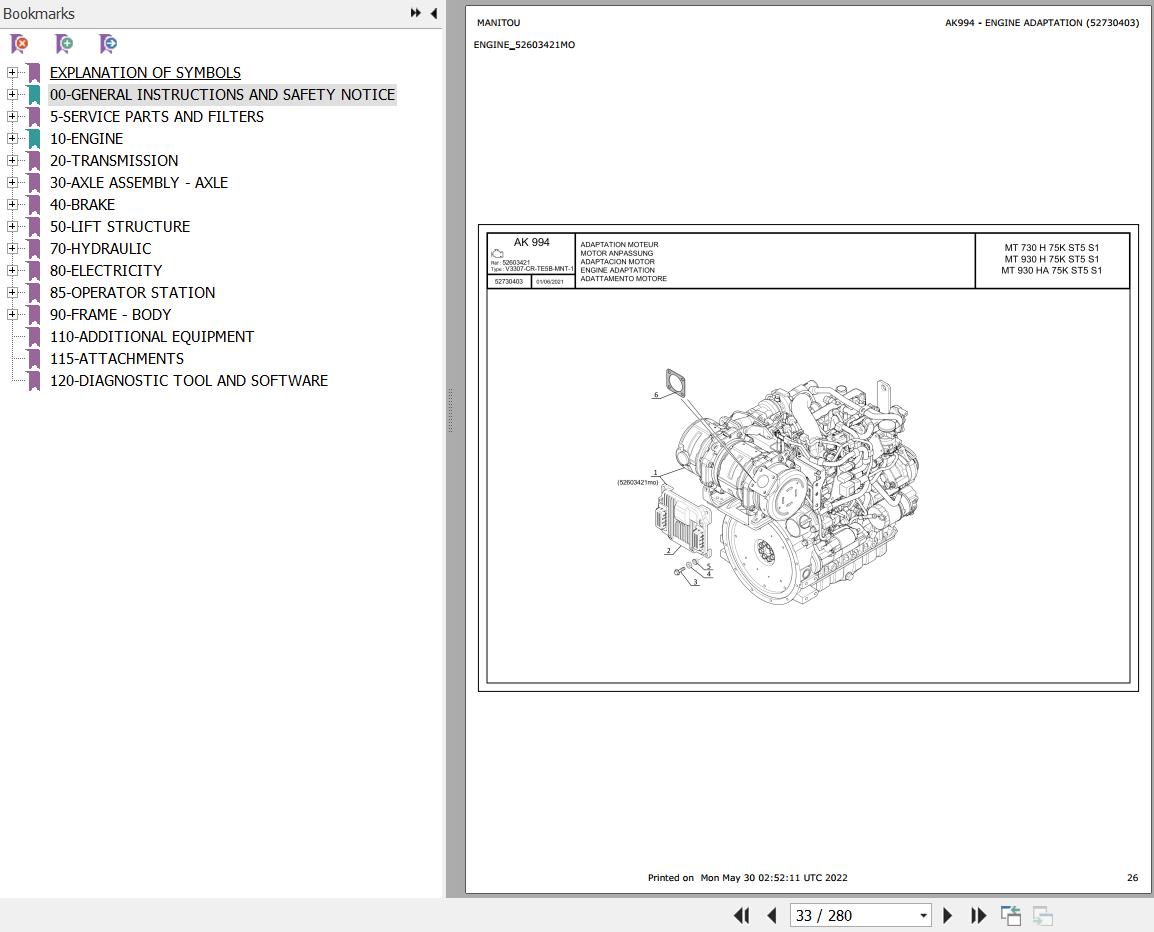Viewport: 1154px width, 932px height.
Task: Open 5-SERVICE PARTS AND FILTERS bookmark
Action: tap(157, 117)
